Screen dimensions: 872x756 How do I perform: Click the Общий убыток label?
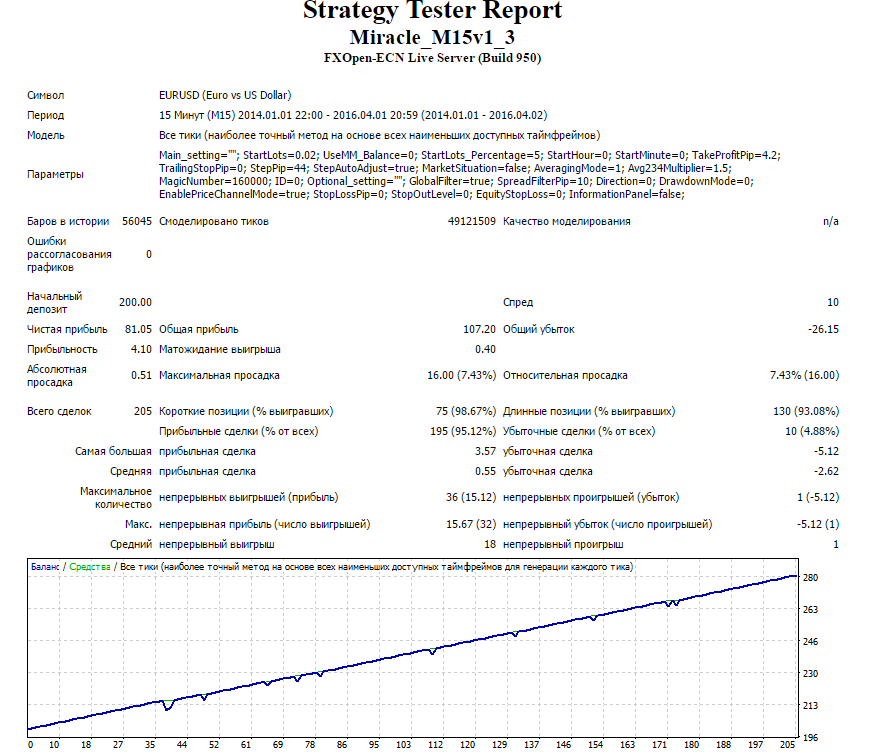538,329
